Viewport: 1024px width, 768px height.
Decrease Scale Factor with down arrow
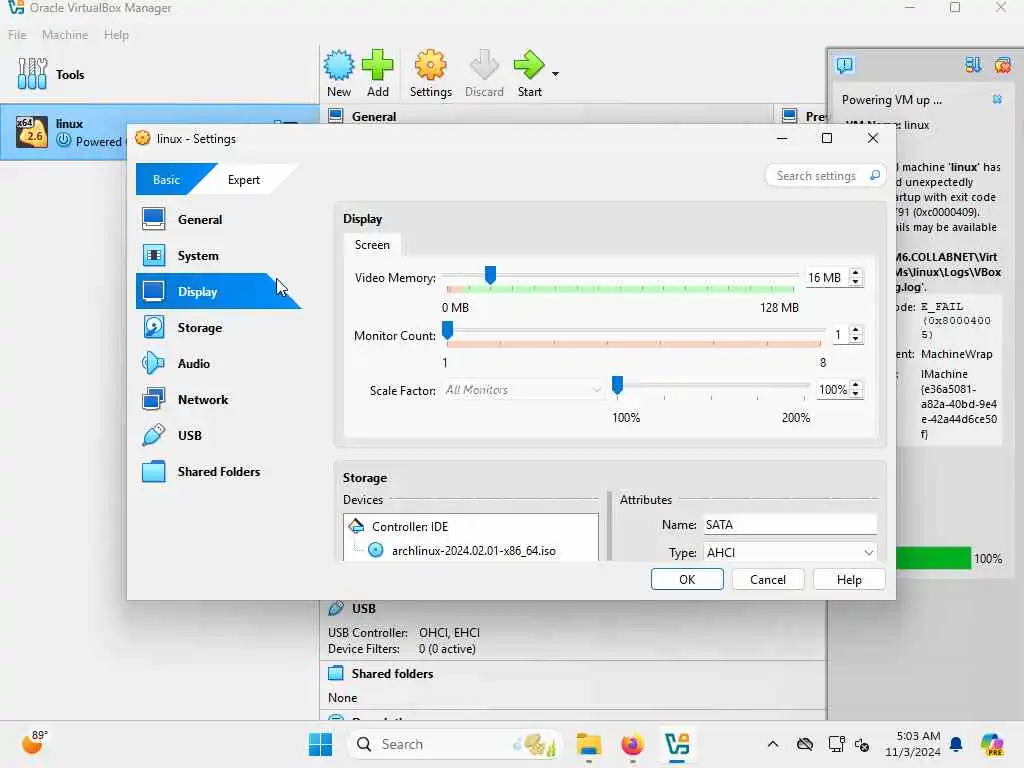coord(856,394)
